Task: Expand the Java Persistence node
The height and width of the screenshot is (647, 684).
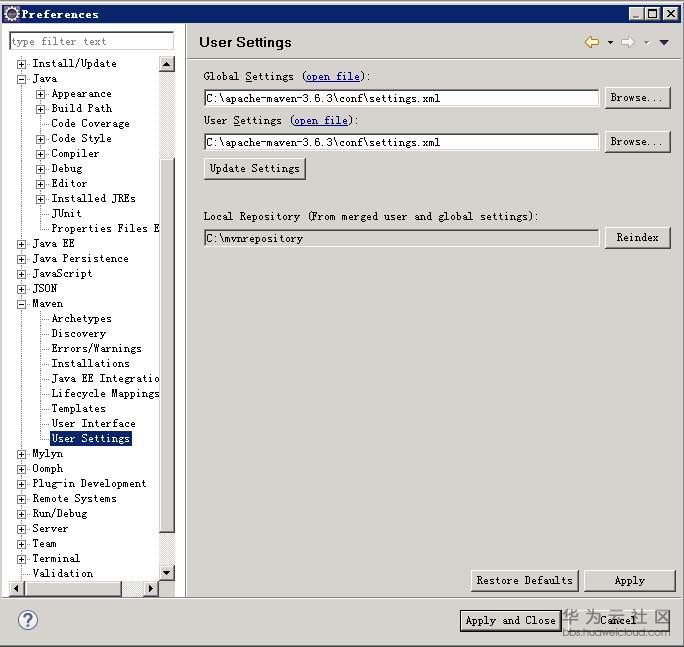Action: (21, 259)
